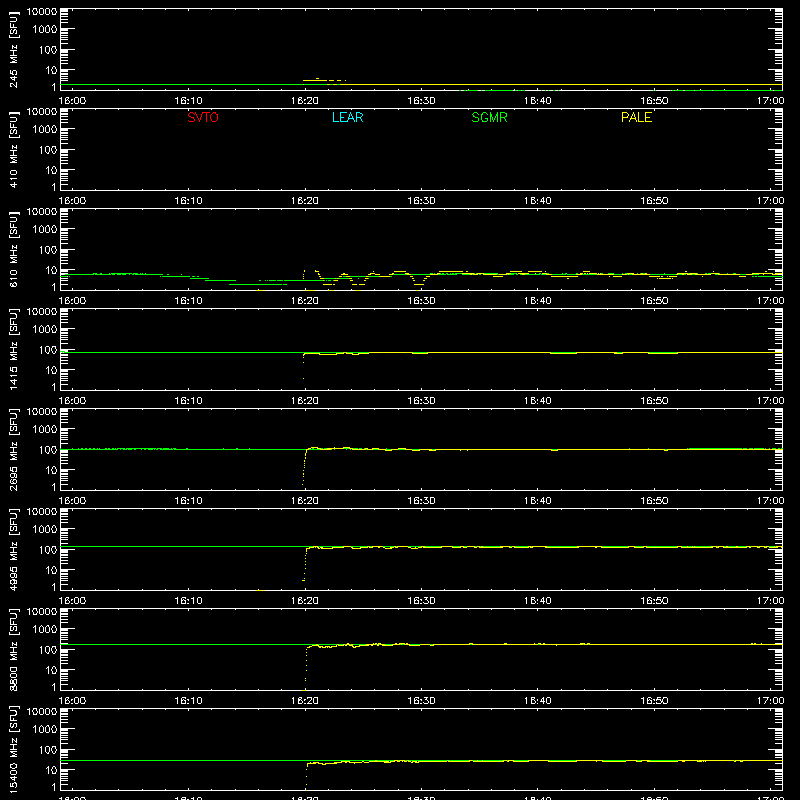Click the 16:10 tick label under 1415 MHz panel

tap(188, 401)
